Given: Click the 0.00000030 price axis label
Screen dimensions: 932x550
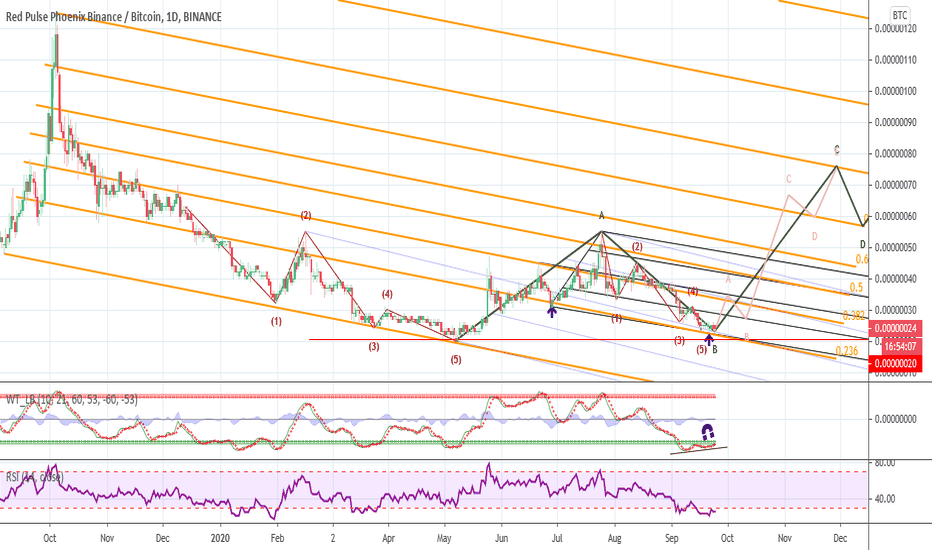Looking at the screenshot, I should tap(895, 310).
